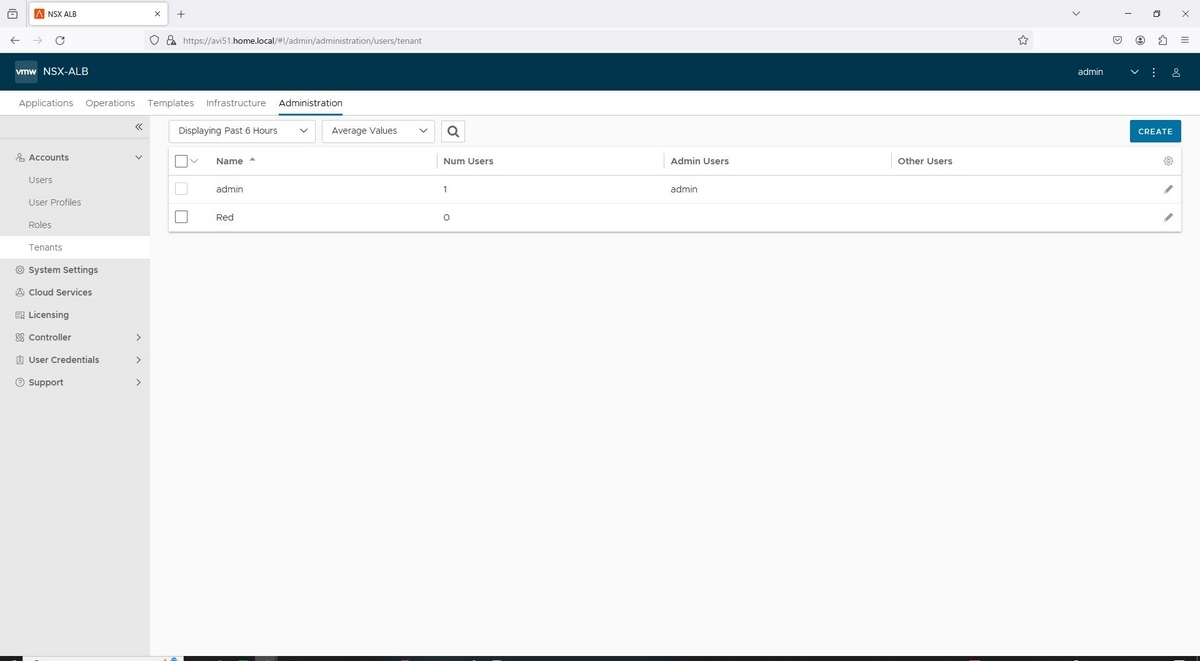Viewport: 1200px width, 661px height.
Task: Open the user profile icon in header
Action: coord(1177,72)
